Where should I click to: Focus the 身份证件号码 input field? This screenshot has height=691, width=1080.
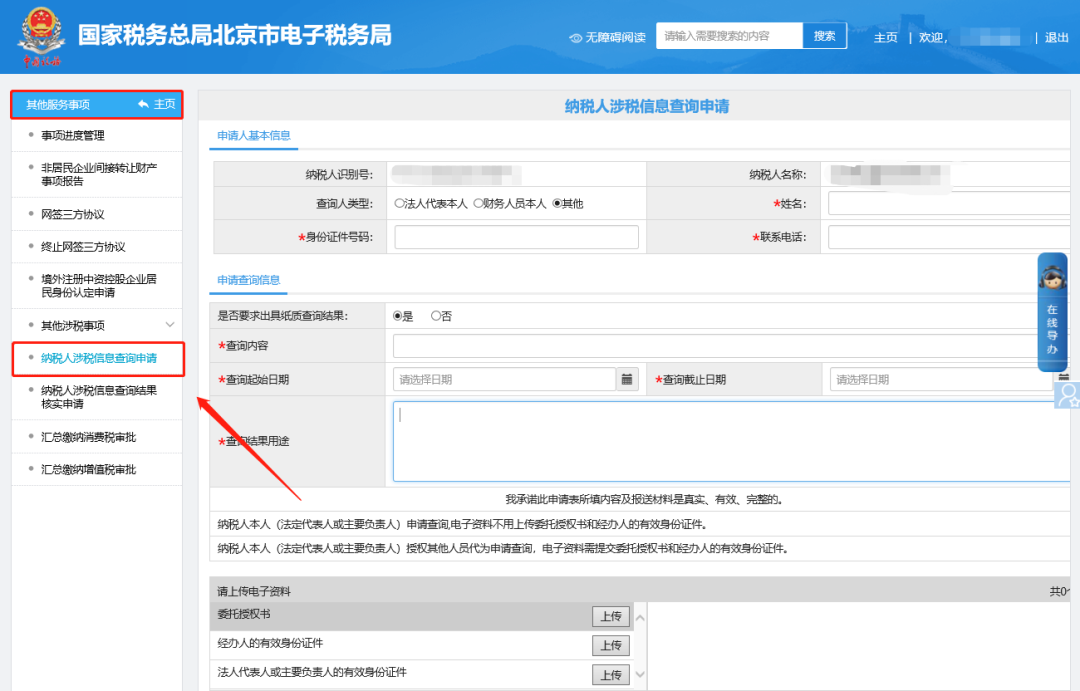(517, 237)
